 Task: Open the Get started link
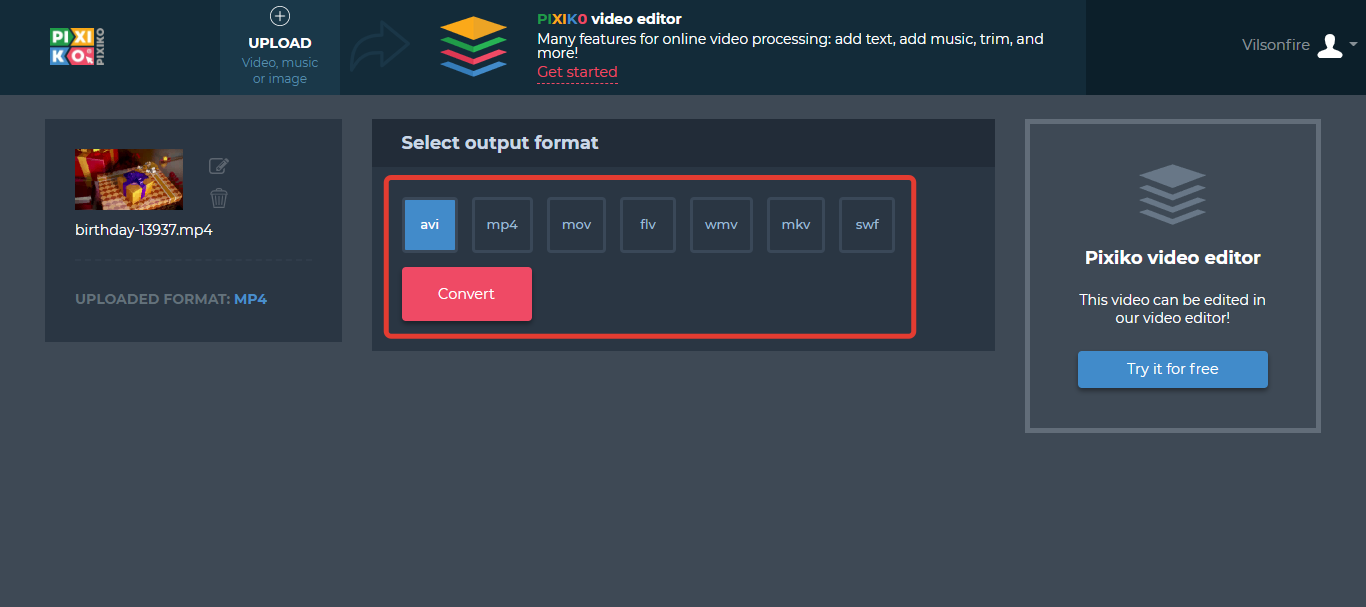[577, 72]
